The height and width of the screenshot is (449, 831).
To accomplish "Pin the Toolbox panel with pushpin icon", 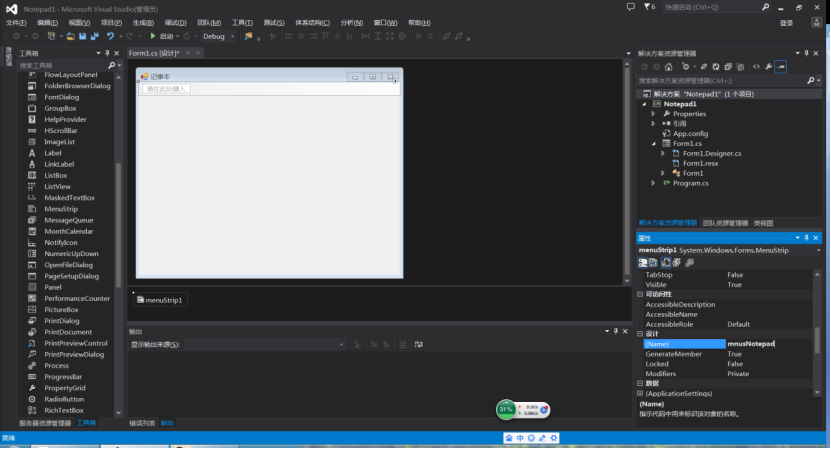I will click(108, 53).
